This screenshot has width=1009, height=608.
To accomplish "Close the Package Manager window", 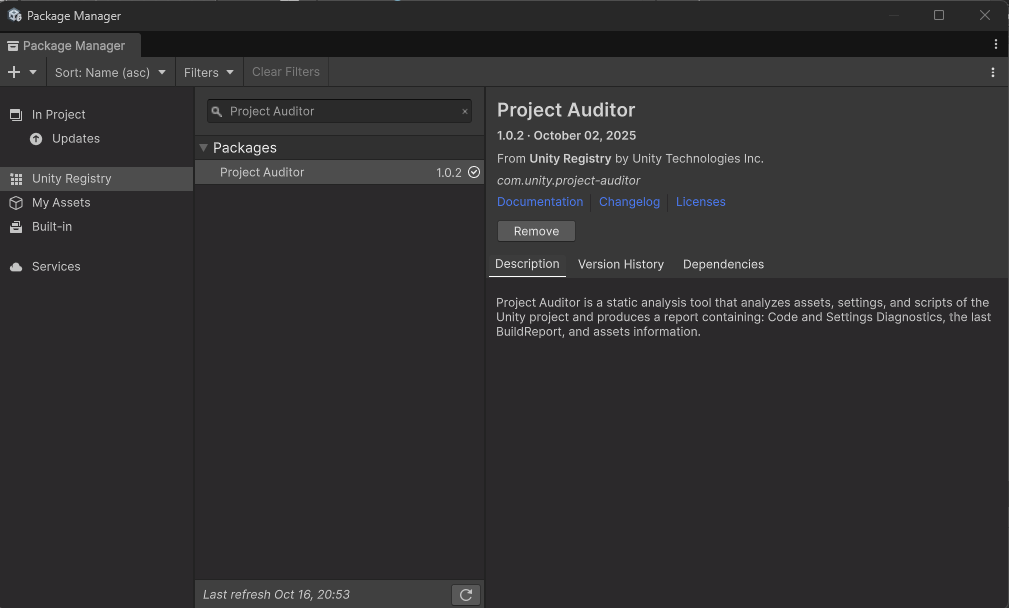I will click(985, 15).
